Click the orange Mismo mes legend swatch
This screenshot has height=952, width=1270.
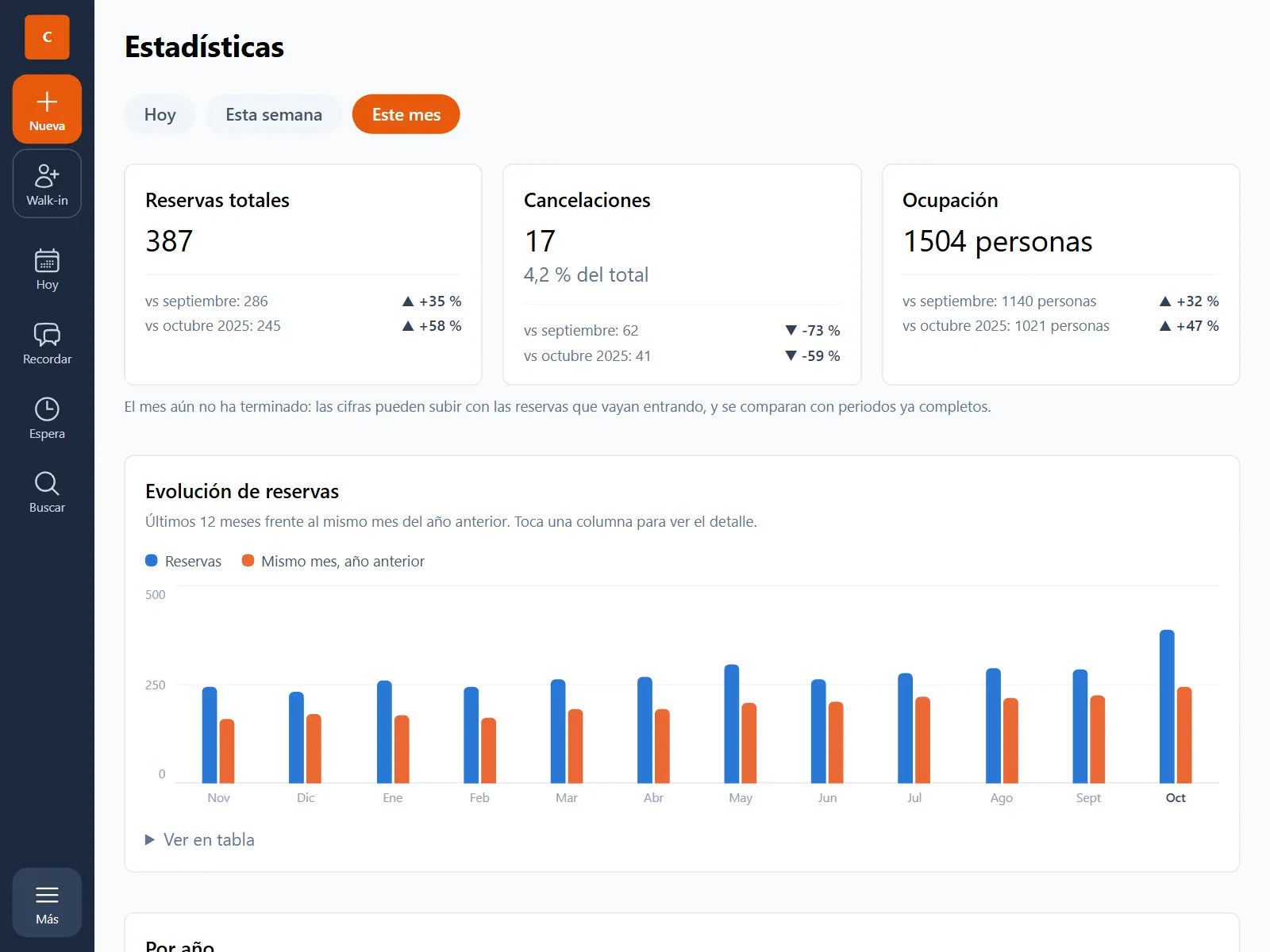pyautogui.click(x=248, y=560)
